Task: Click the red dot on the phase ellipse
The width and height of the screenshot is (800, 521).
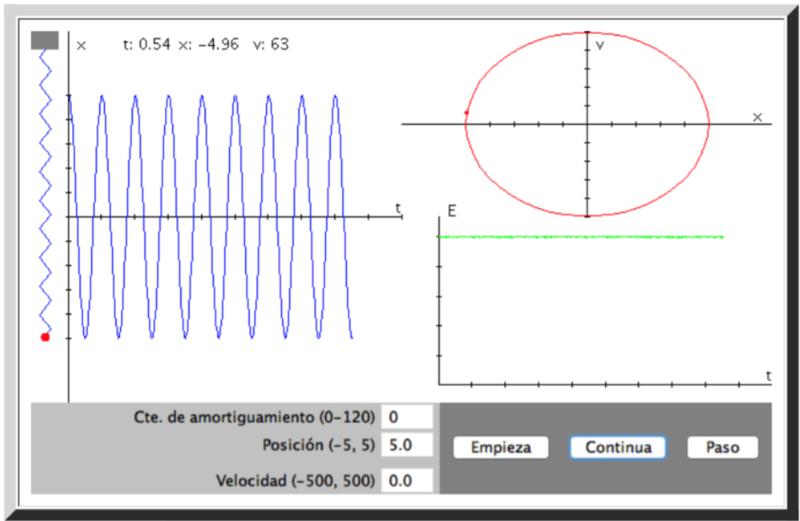Action: pos(466,113)
